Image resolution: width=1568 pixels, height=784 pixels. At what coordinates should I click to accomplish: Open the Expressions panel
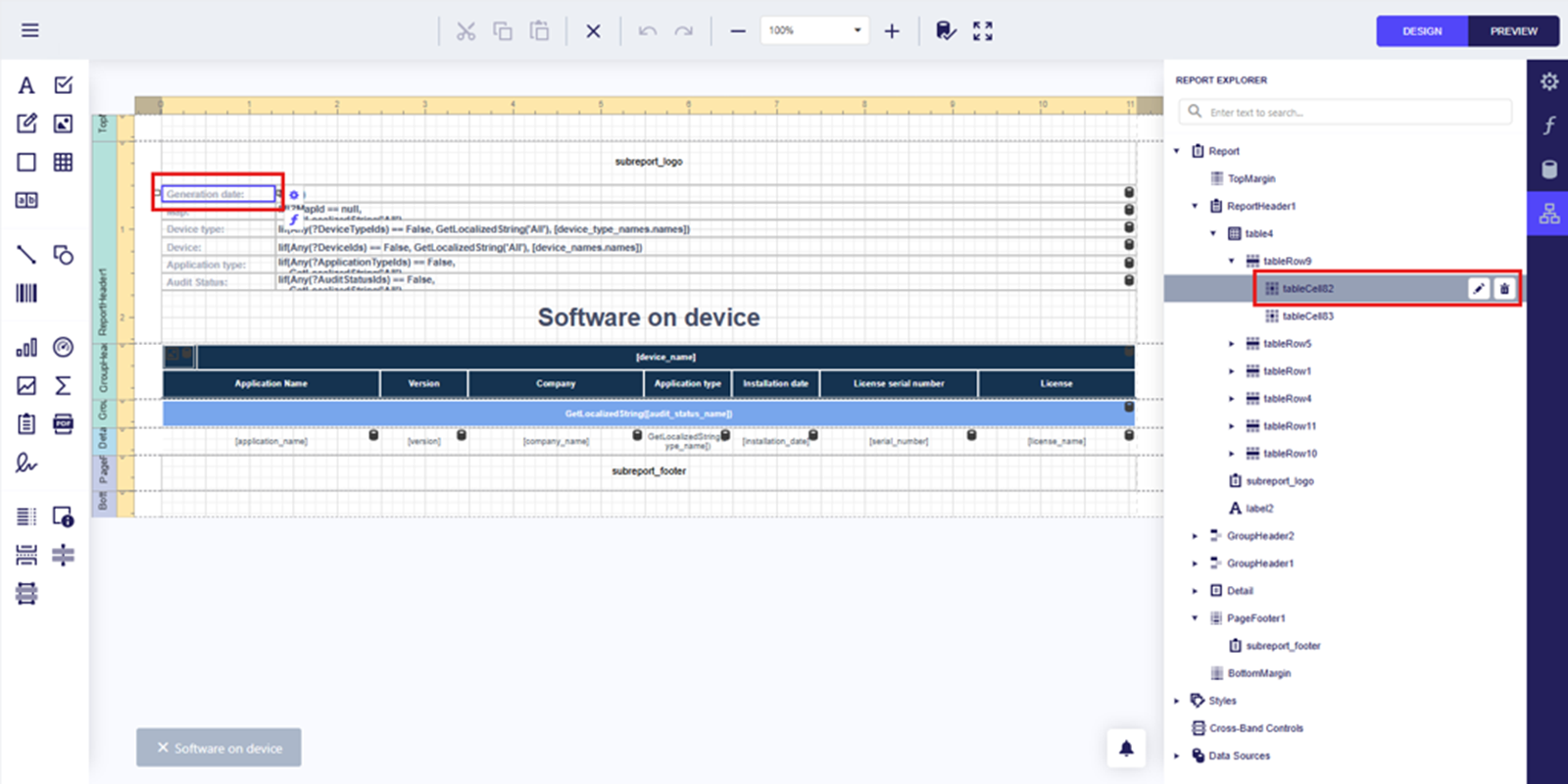tap(1548, 125)
